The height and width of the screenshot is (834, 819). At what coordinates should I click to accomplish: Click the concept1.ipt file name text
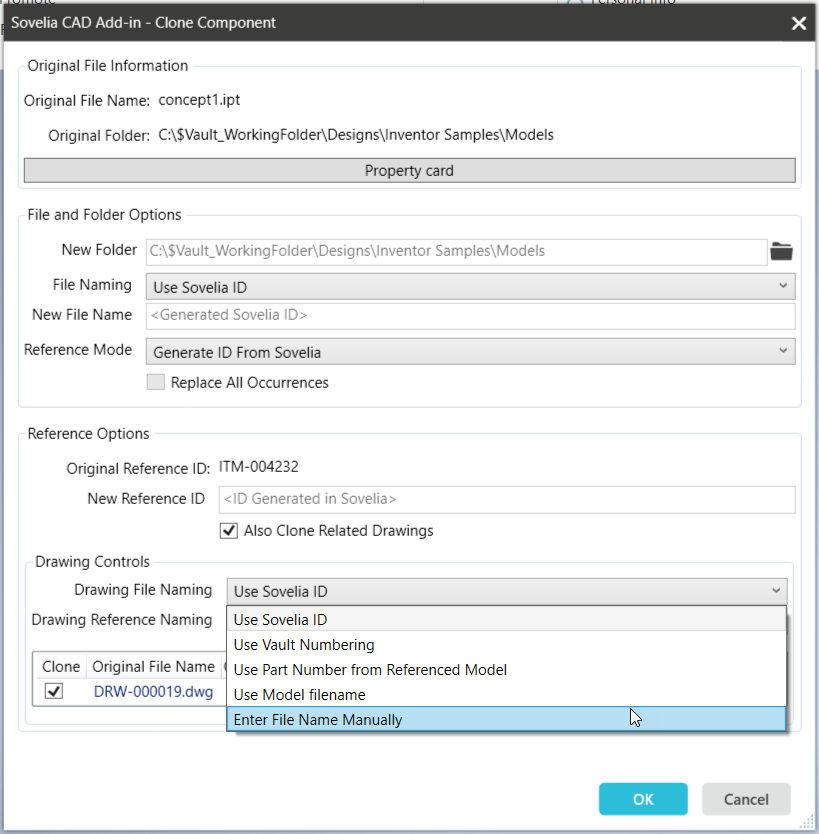pyautogui.click(x=199, y=100)
